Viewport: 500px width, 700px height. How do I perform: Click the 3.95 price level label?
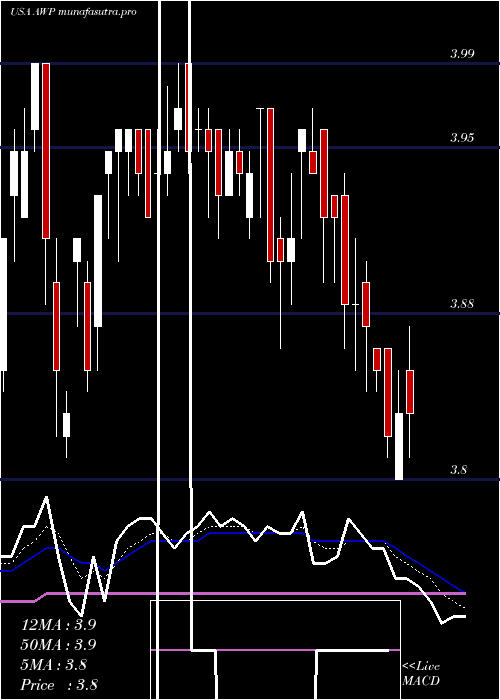coord(462,138)
